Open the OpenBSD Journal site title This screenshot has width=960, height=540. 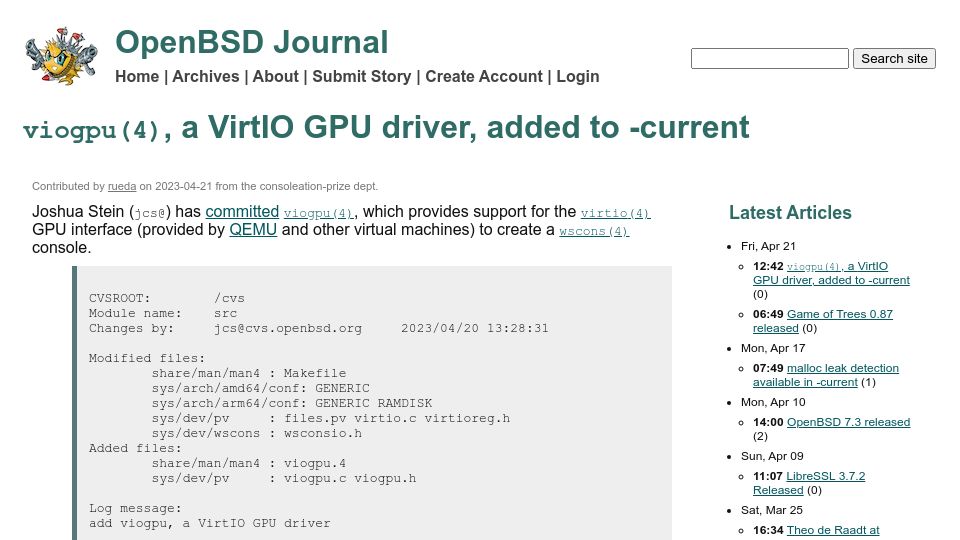pos(252,42)
